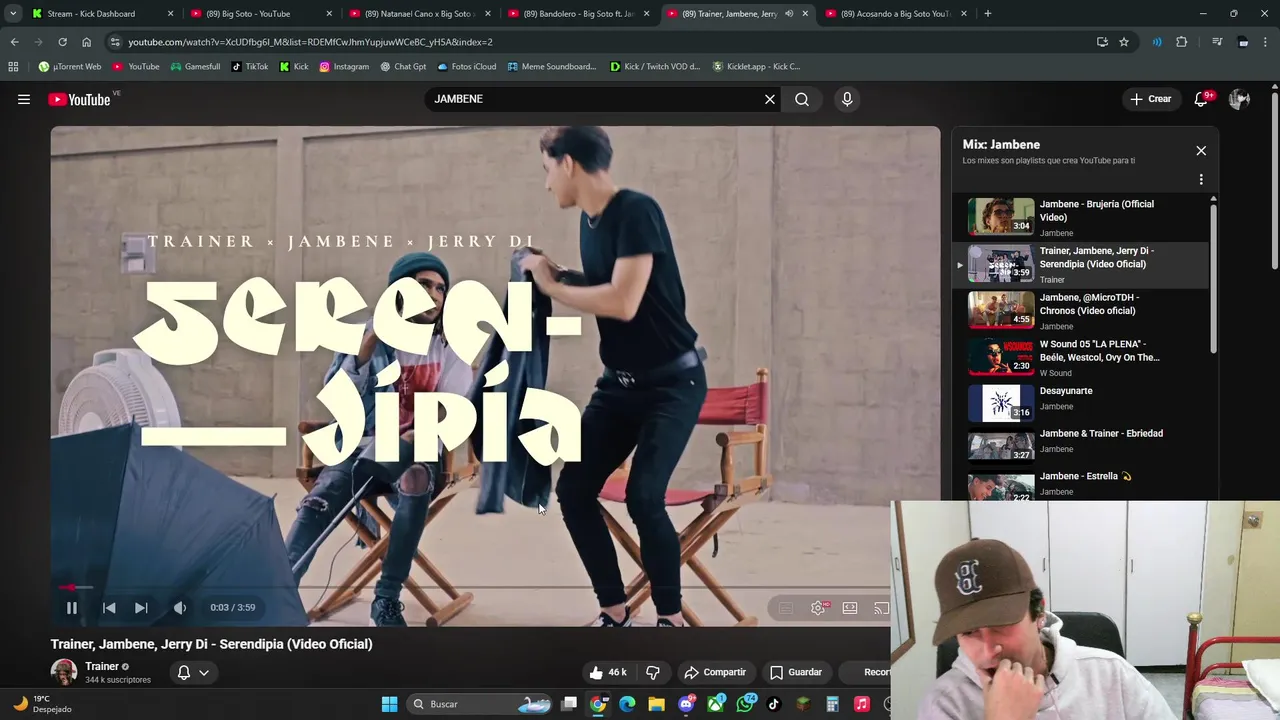Click the Guardar save button
This screenshot has height=720, width=1280.
coord(796,672)
